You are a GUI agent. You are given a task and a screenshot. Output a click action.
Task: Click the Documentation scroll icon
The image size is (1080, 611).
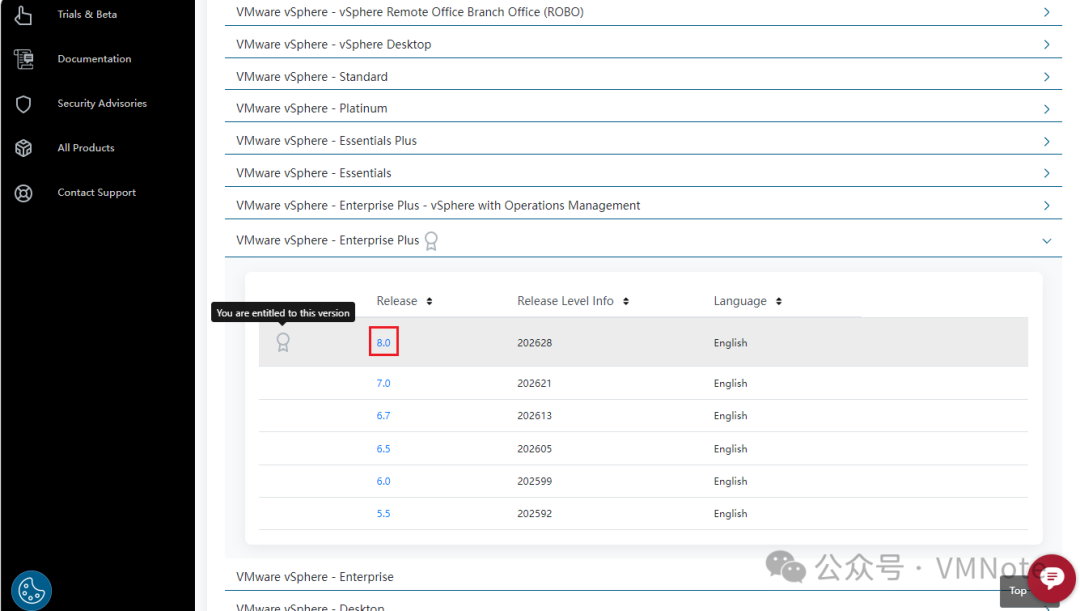point(23,59)
